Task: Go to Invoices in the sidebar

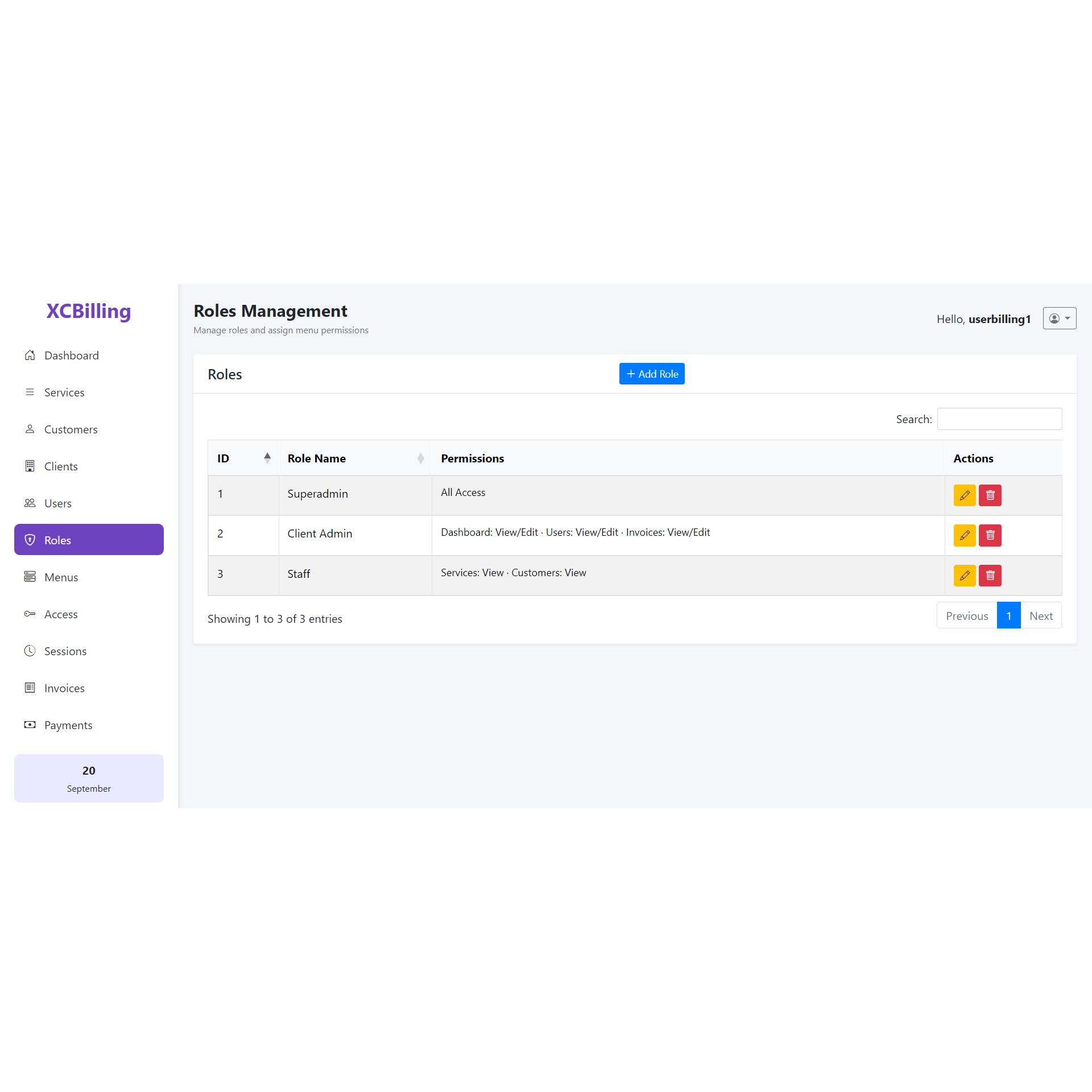Action: [x=64, y=688]
